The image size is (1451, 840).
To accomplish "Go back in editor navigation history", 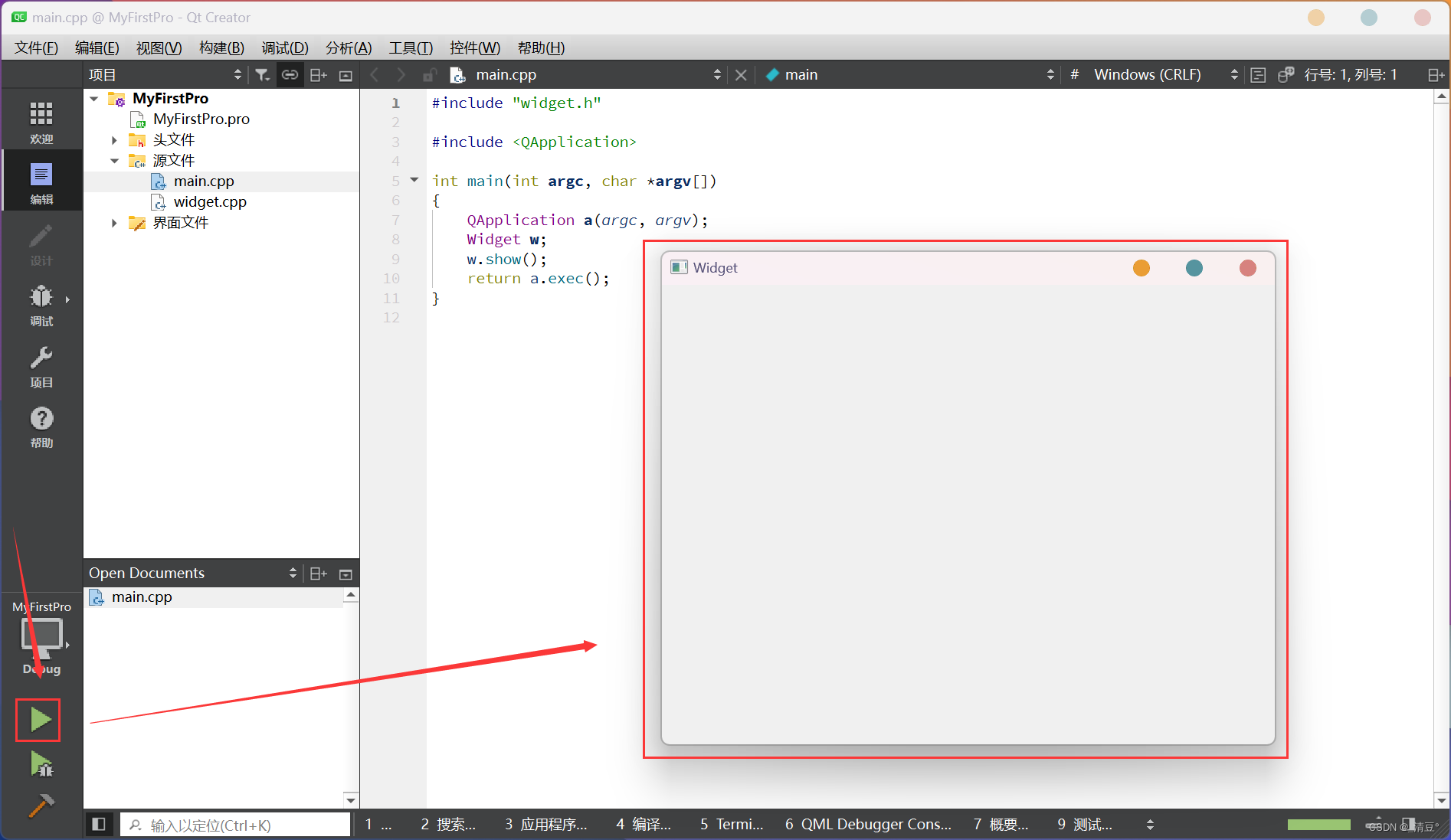I will click(x=374, y=75).
